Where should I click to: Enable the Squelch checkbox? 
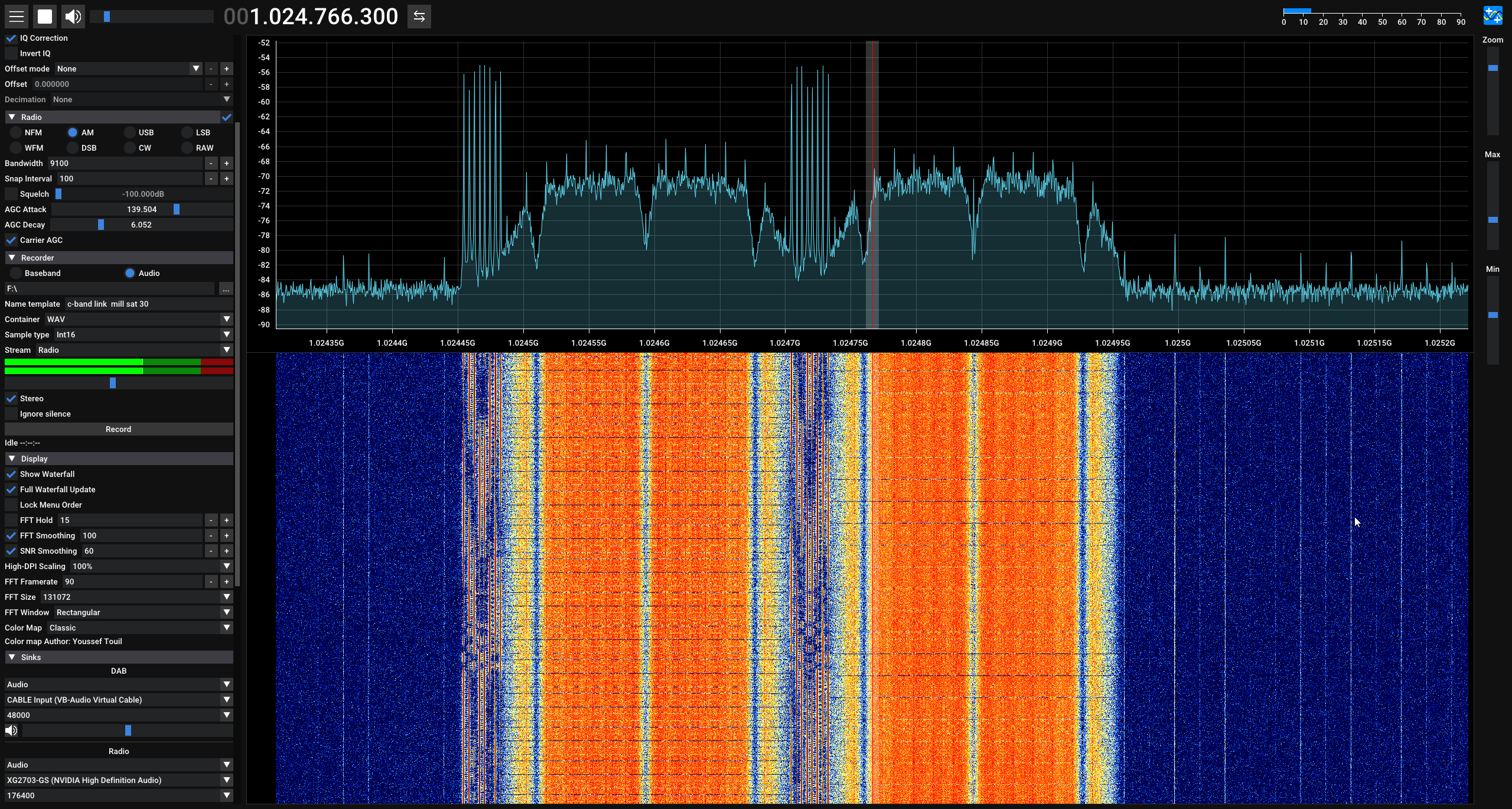click(x=11, y=194)
